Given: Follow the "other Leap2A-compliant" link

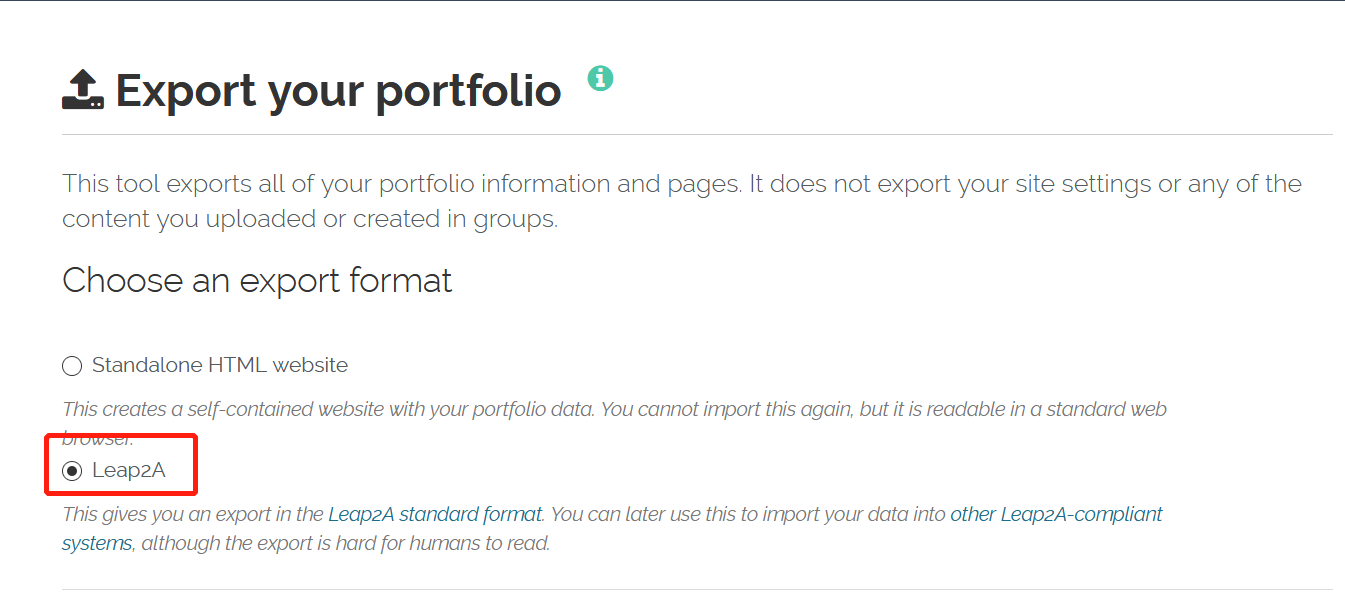Looking at the screenshot, I should (1056, 515).
